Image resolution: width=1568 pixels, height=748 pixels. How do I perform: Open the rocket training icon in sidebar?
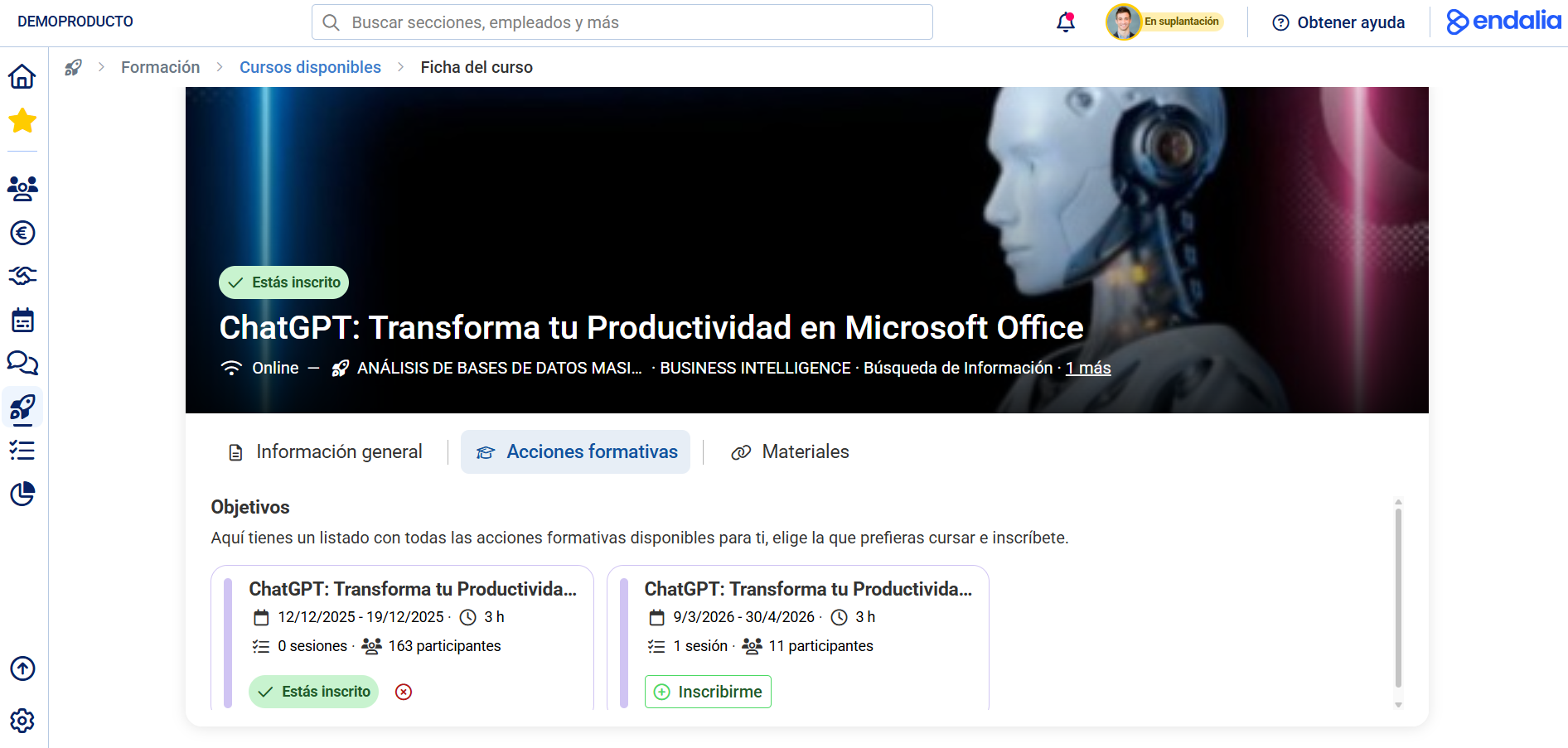22,408
